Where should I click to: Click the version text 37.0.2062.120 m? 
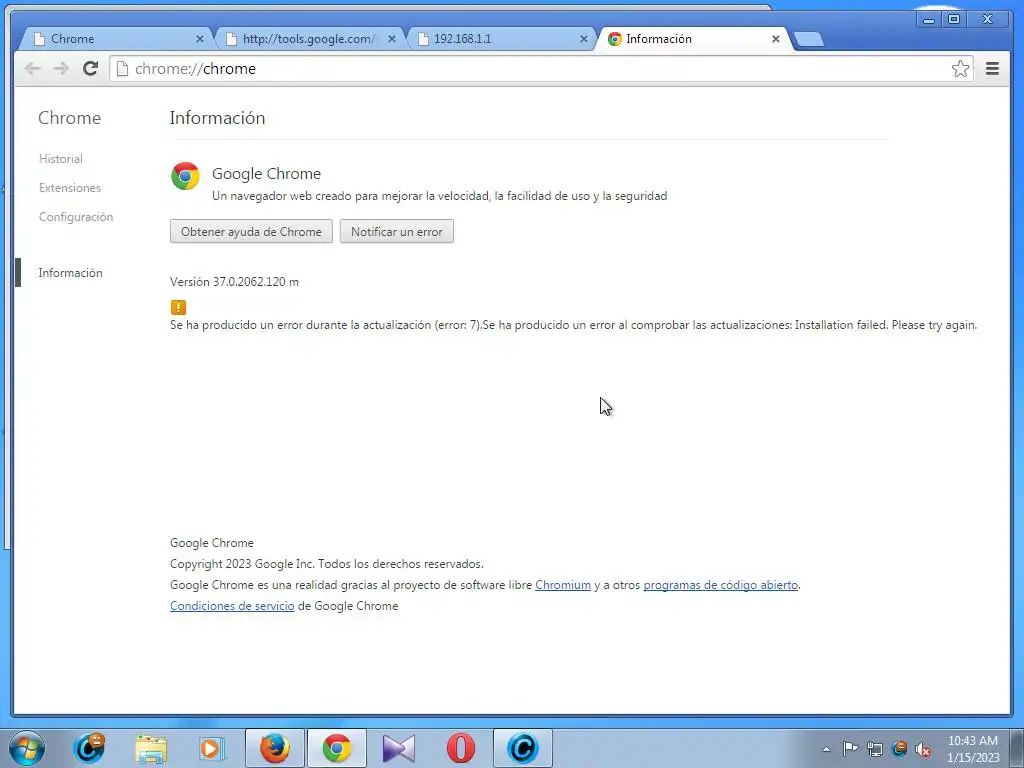234,282
